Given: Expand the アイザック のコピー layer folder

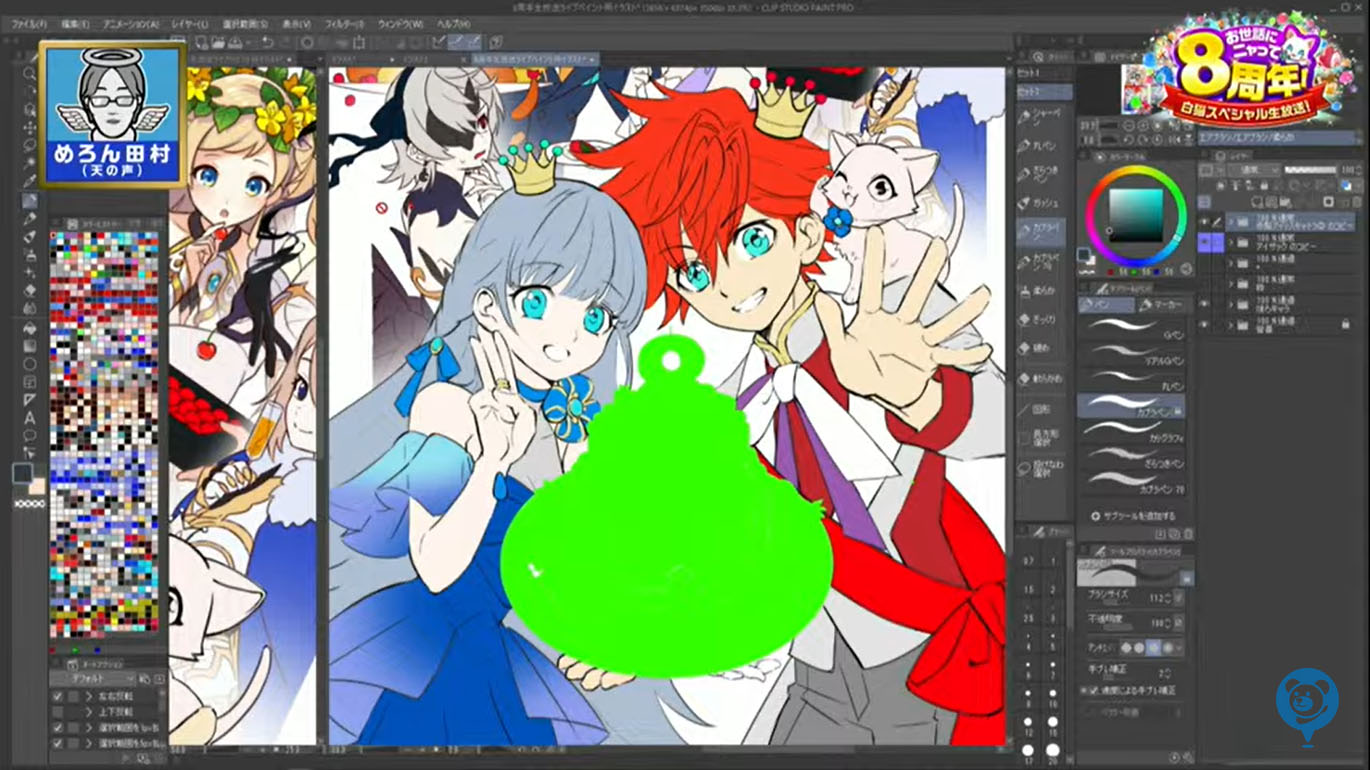Looking at the screenshot, I should coord(1232,241).
